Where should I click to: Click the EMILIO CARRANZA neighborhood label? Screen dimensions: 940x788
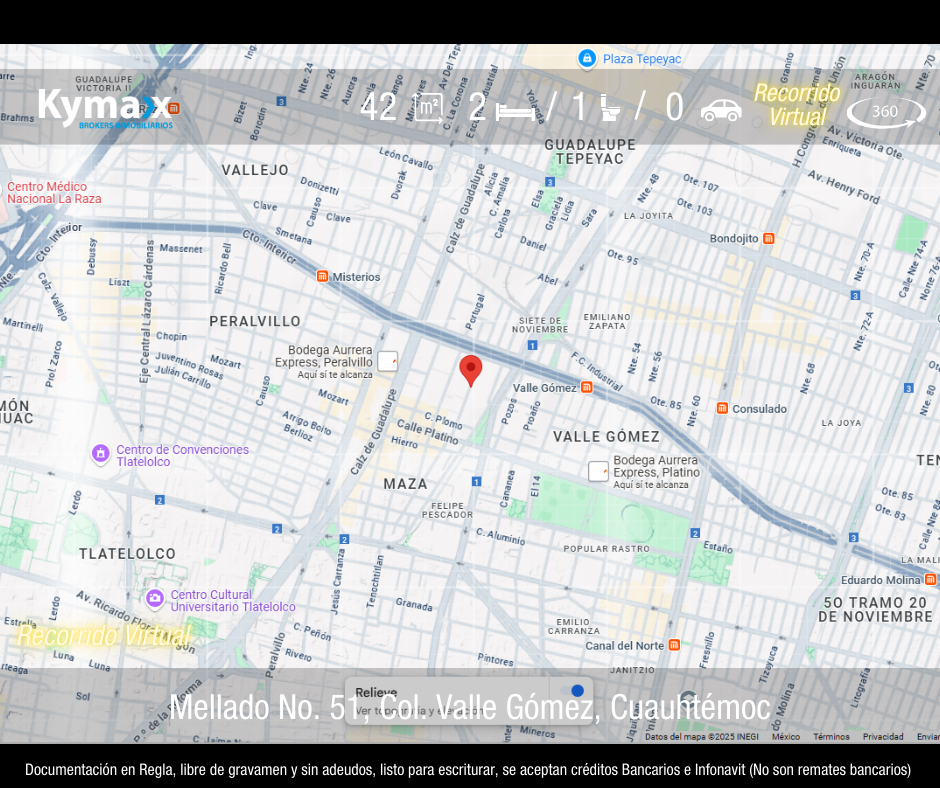coord(574,627)
